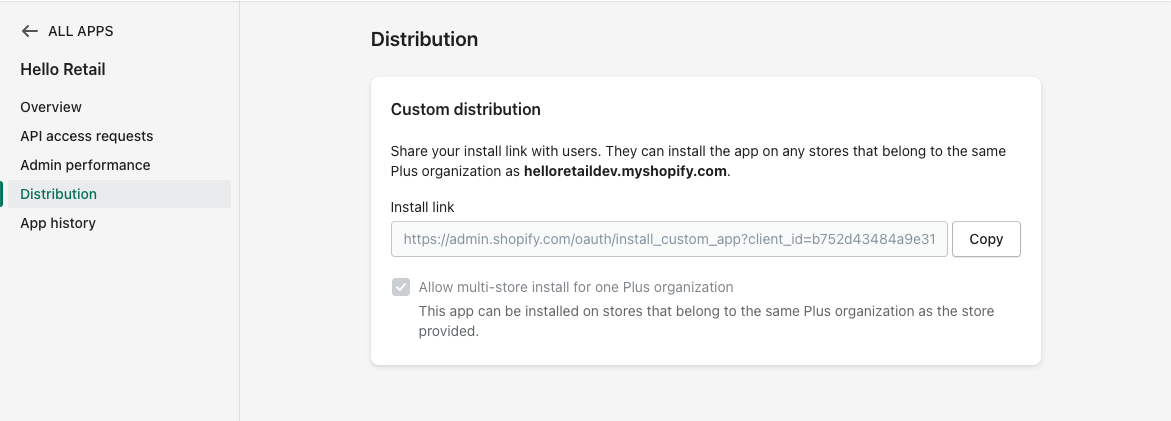Viewport: 1171px width, 421px height.
Task: Click the Distribution page heading
Action: [x=424, y=39]
